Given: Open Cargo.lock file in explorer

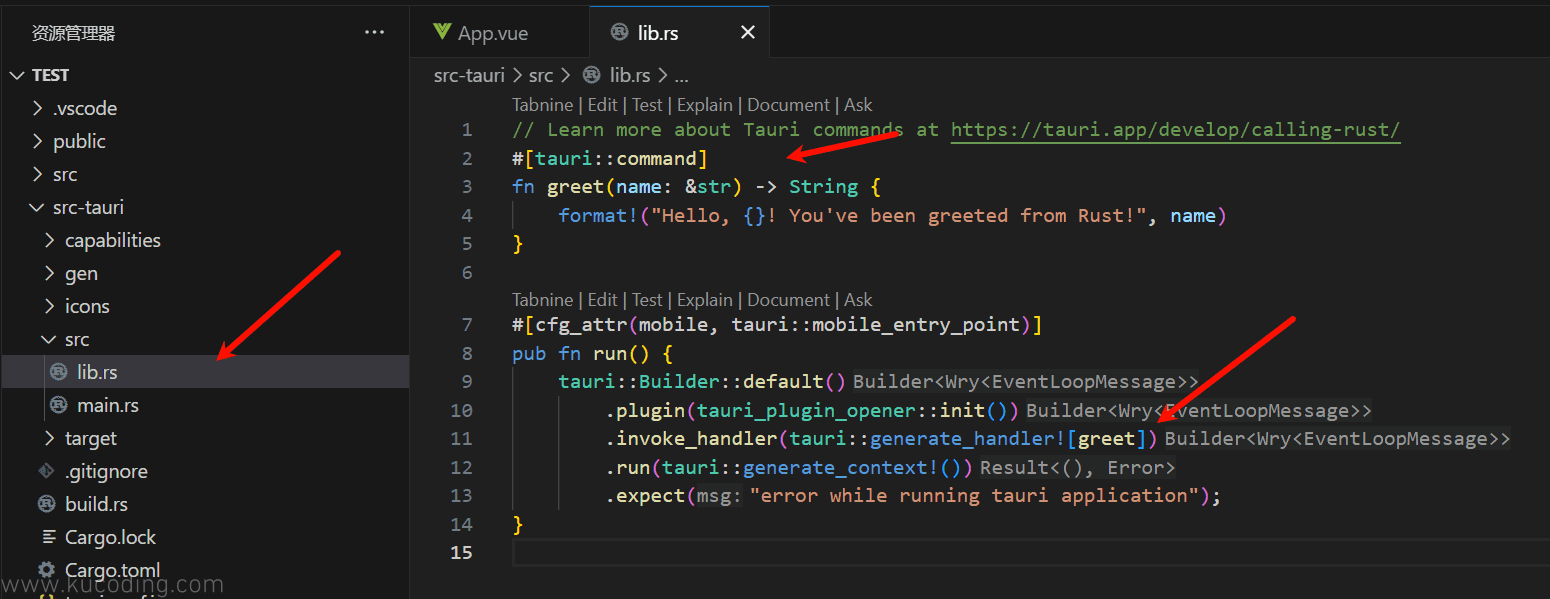Looking at the screenshot, I should (x=204, y=537).
